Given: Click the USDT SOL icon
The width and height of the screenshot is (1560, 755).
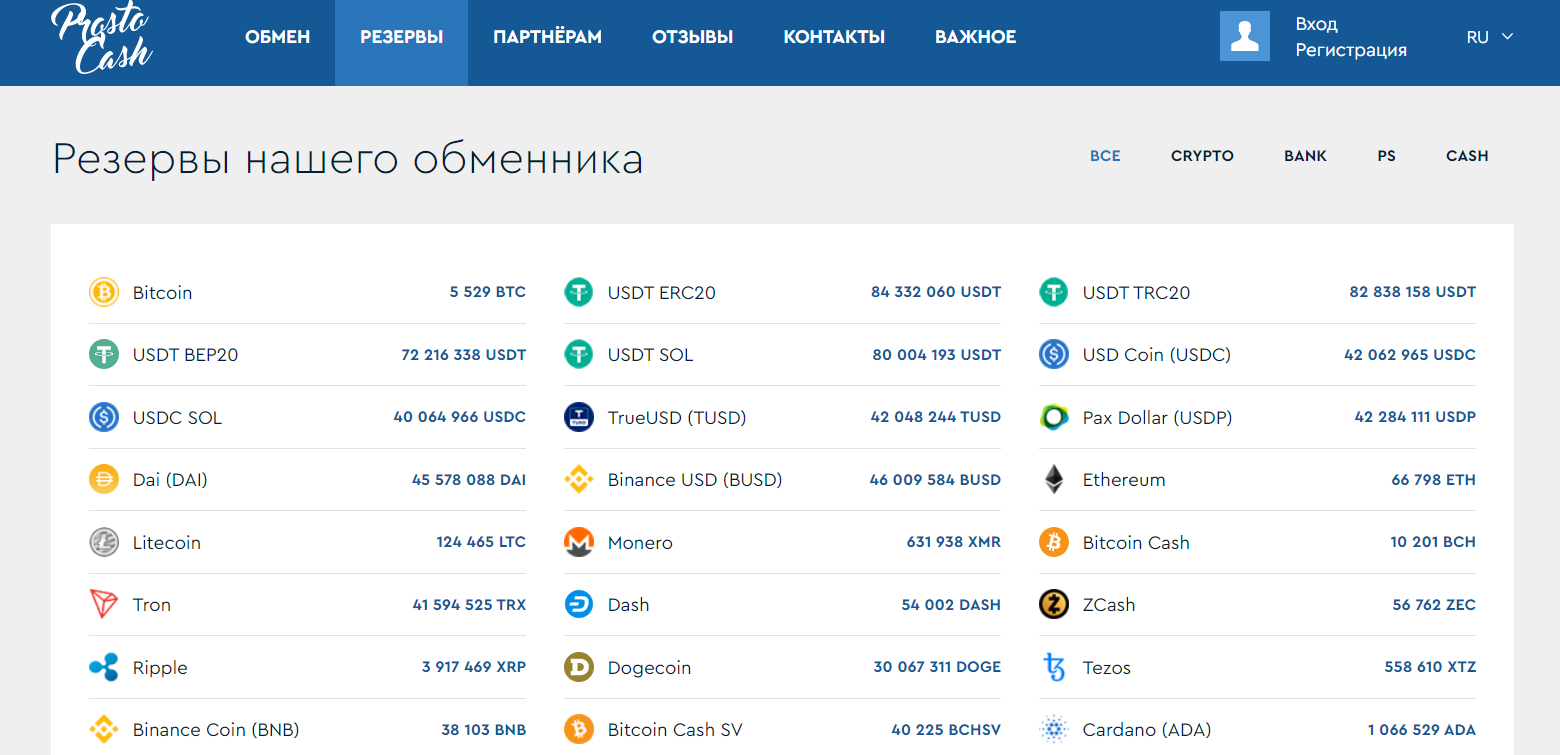Looking at the screenshot, I should pyautogui.click(x=579, y=354).
